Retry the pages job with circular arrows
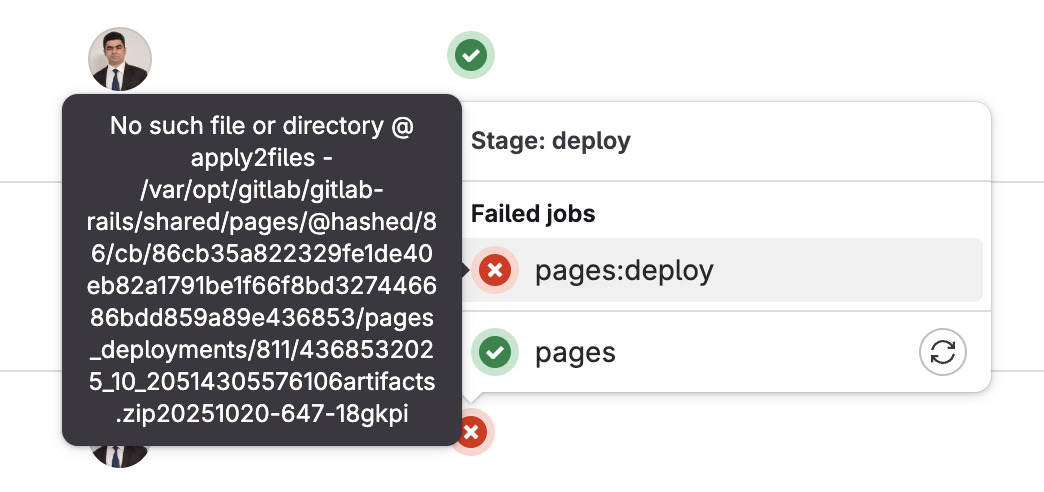Viewport: 1044px width, 492px height. click(943, 352)
